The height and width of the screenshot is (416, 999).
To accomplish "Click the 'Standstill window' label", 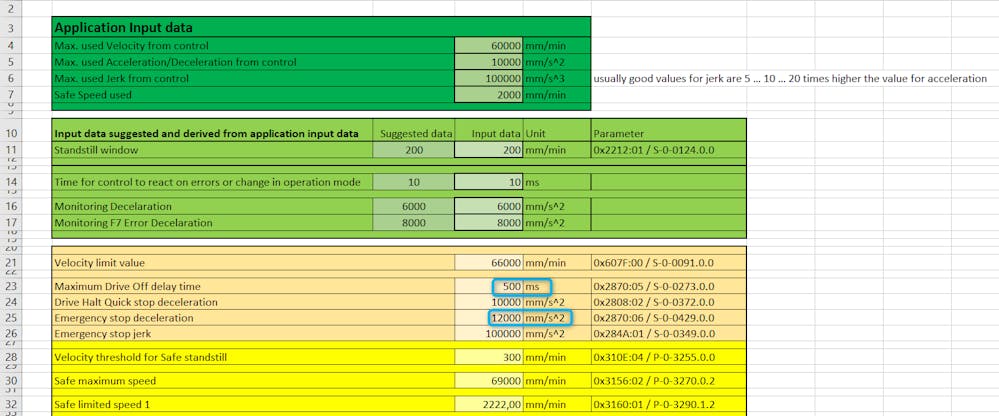I will click(96, 150).
